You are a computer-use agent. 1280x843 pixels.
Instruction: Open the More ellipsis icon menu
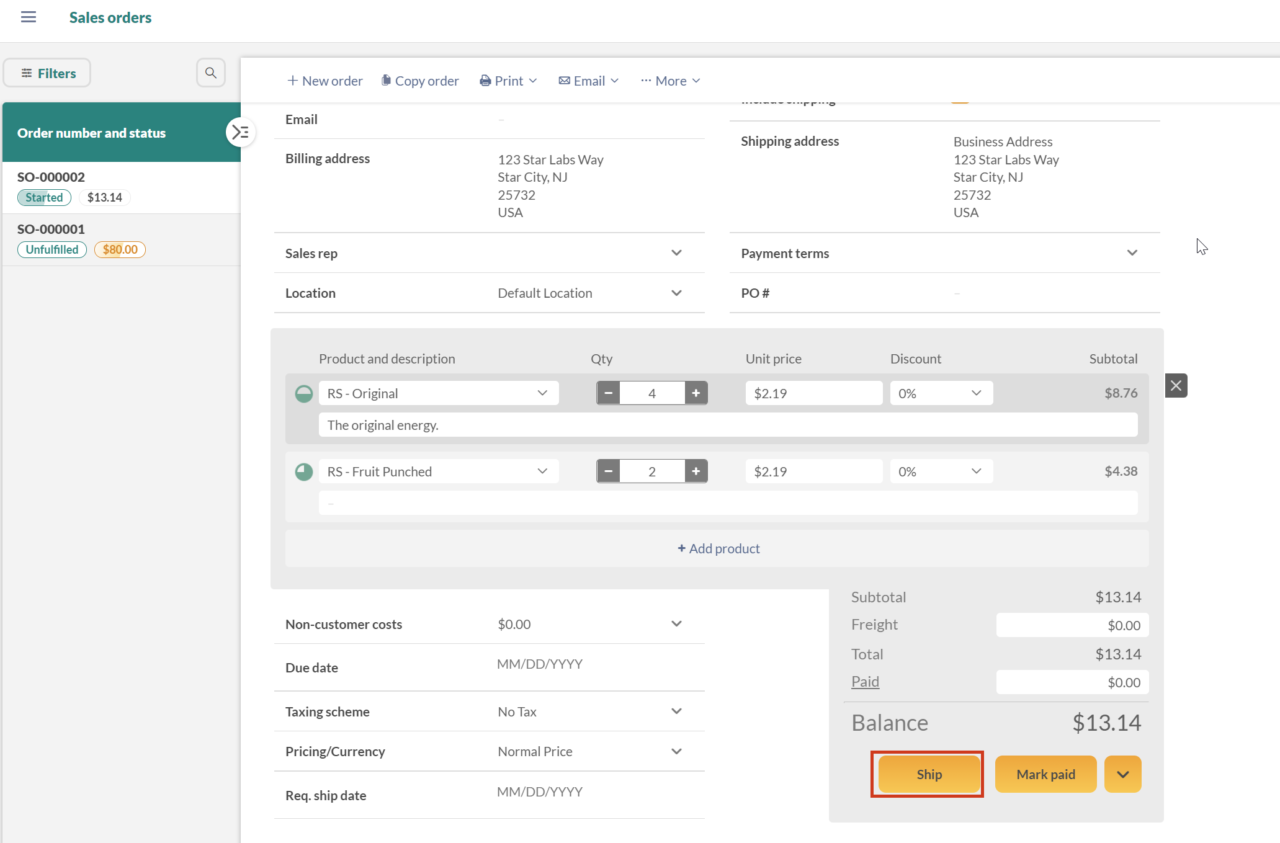648,80
